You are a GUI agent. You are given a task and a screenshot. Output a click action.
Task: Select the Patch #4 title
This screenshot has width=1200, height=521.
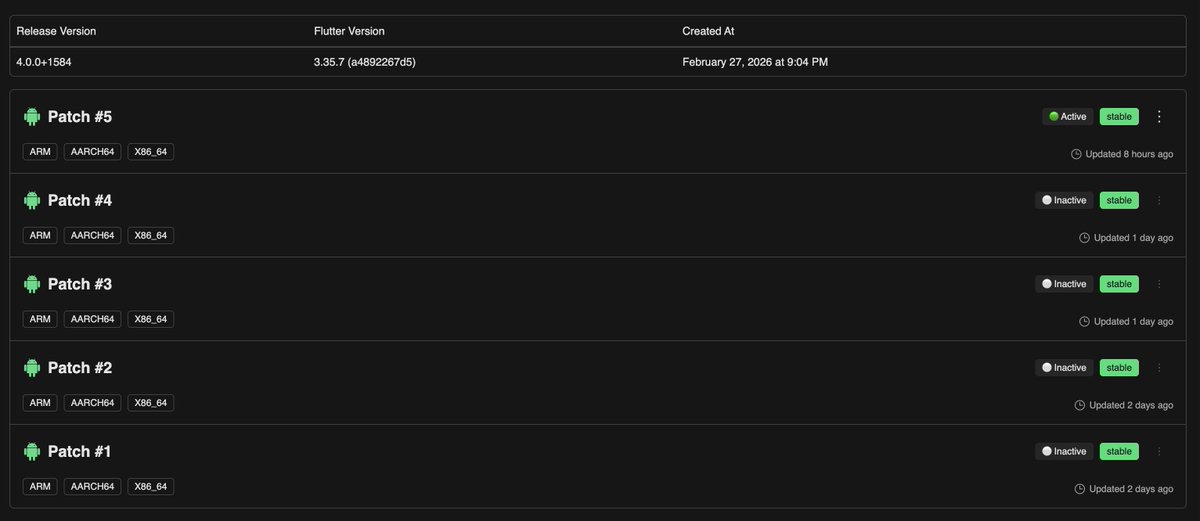[x=80, y=201]
